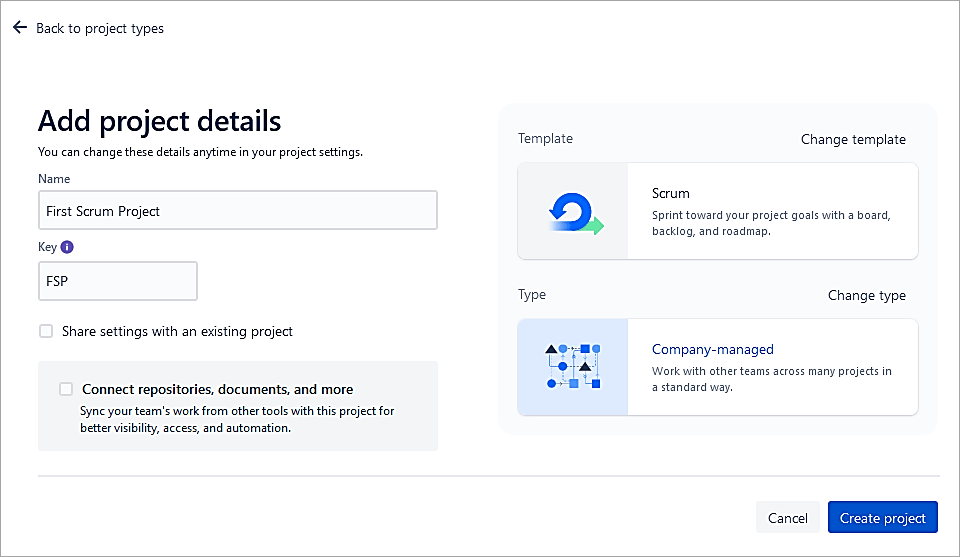This screenshot has height=557, width=960.
Task: Click the Company-managed description text
Action: (x=770, y=379)
